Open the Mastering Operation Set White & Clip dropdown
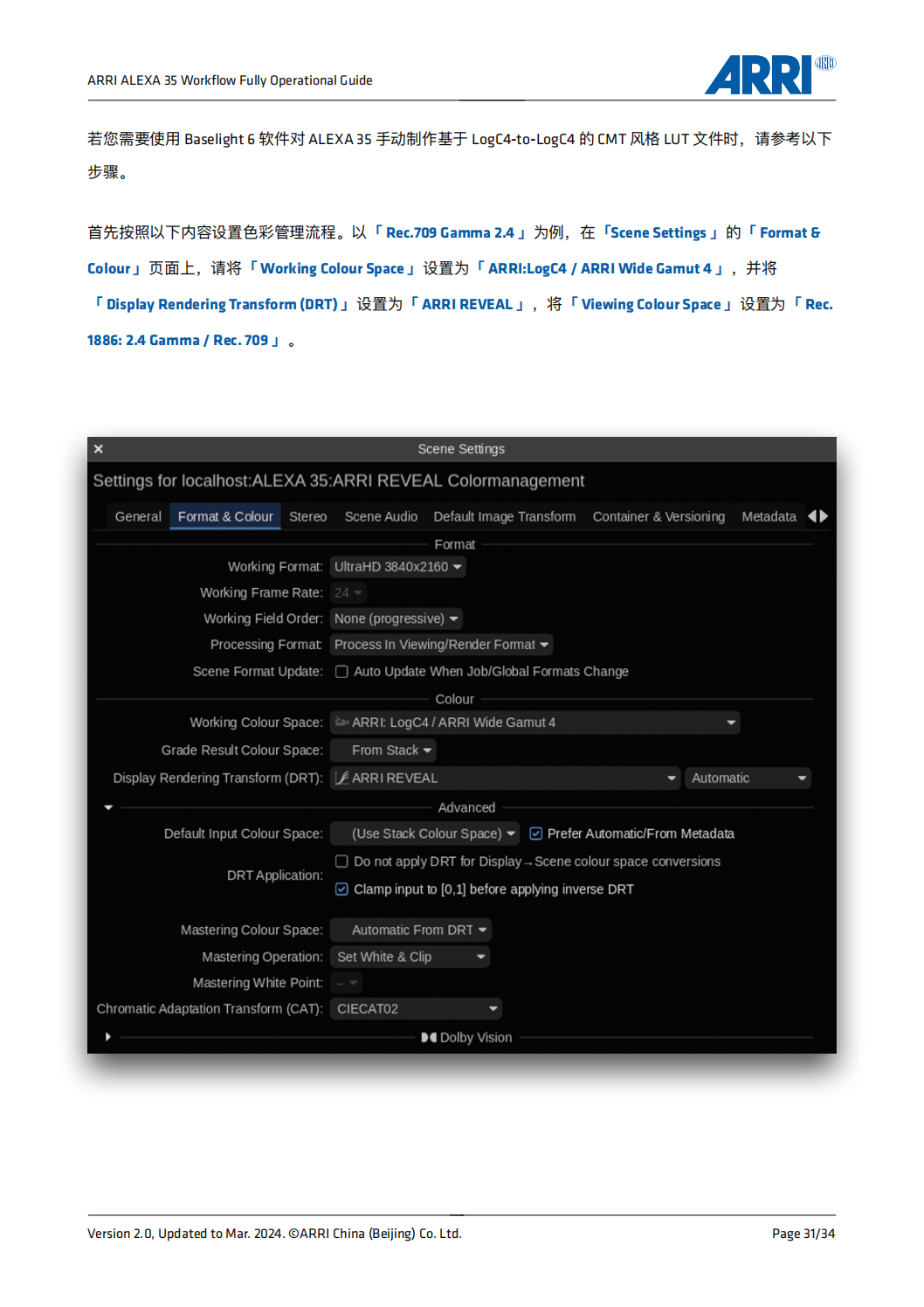The width and height of the screenshot is (924, 1307). (x=410, y=957)
